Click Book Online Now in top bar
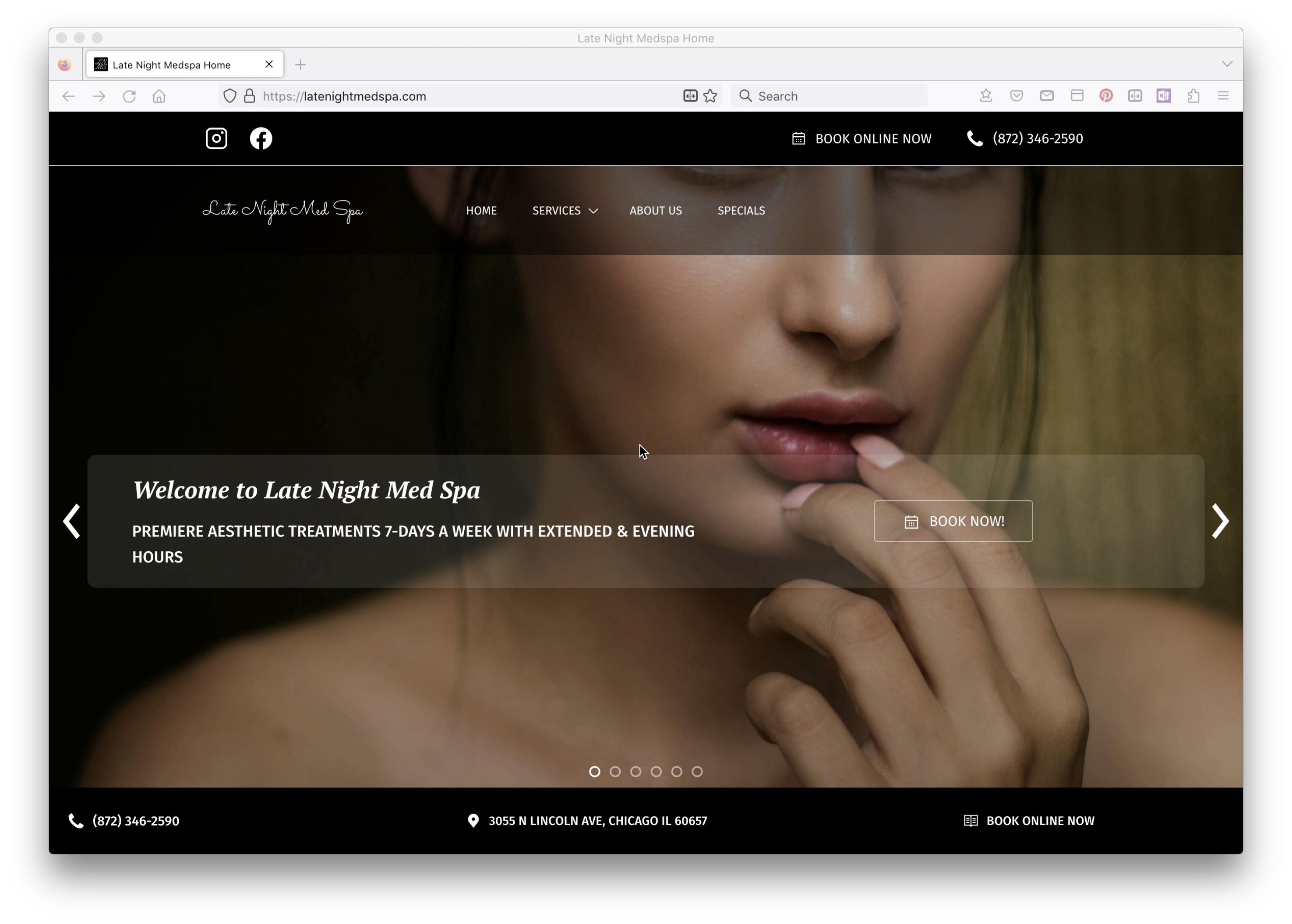 click(861, 138)
